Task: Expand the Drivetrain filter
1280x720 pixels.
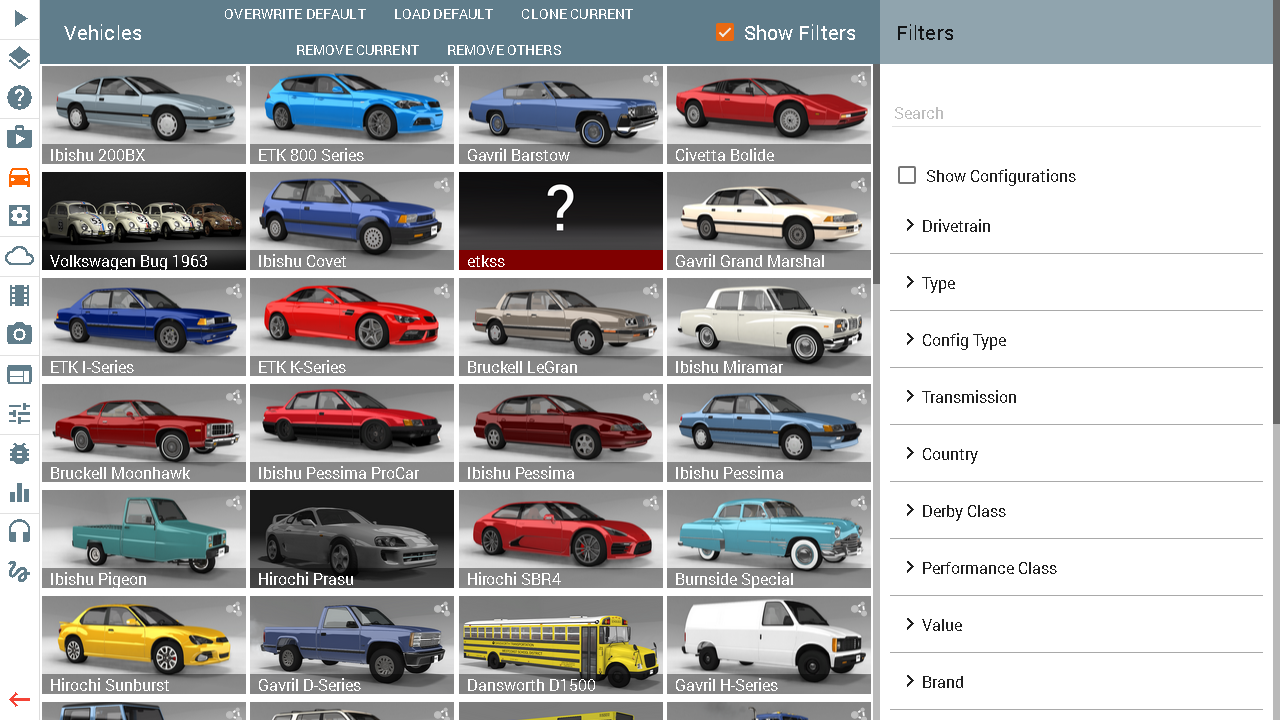Action: coord(1076,226)
